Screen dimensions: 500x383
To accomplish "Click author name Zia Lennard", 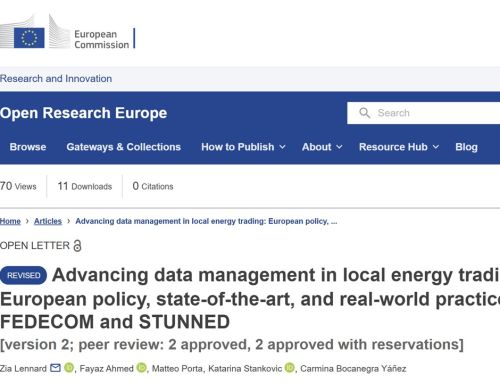I will [23, 369].
